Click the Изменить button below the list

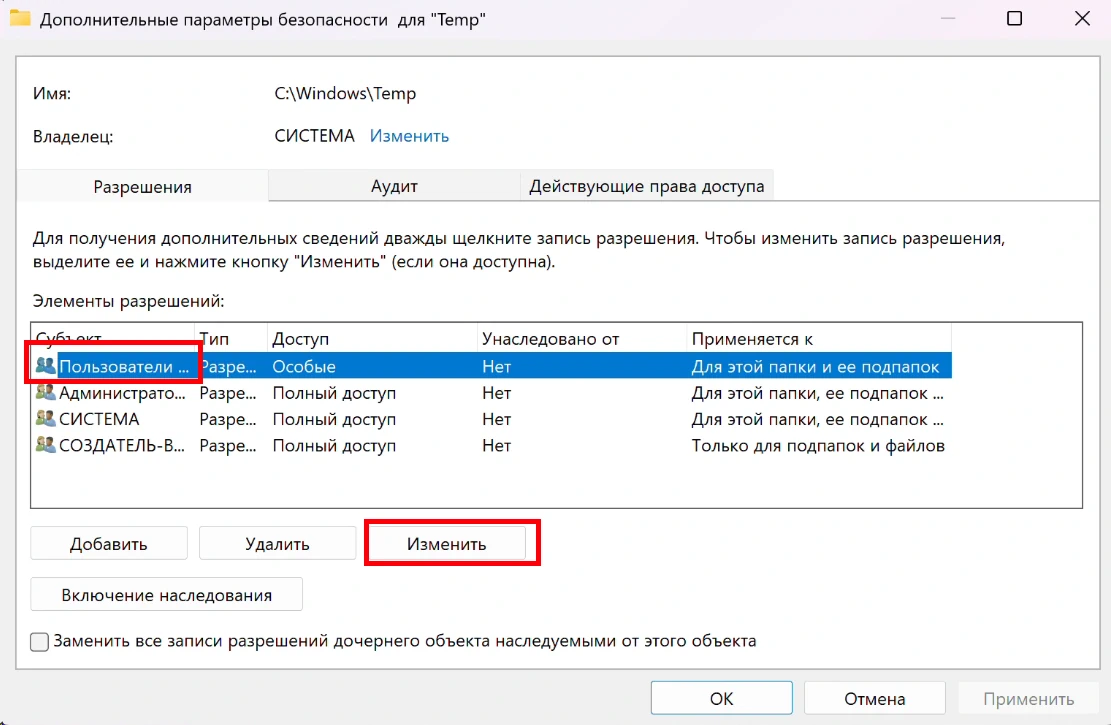446,544
